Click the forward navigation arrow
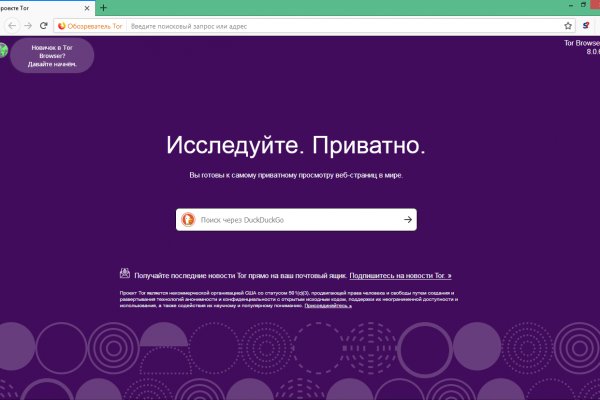 (31, 25)
